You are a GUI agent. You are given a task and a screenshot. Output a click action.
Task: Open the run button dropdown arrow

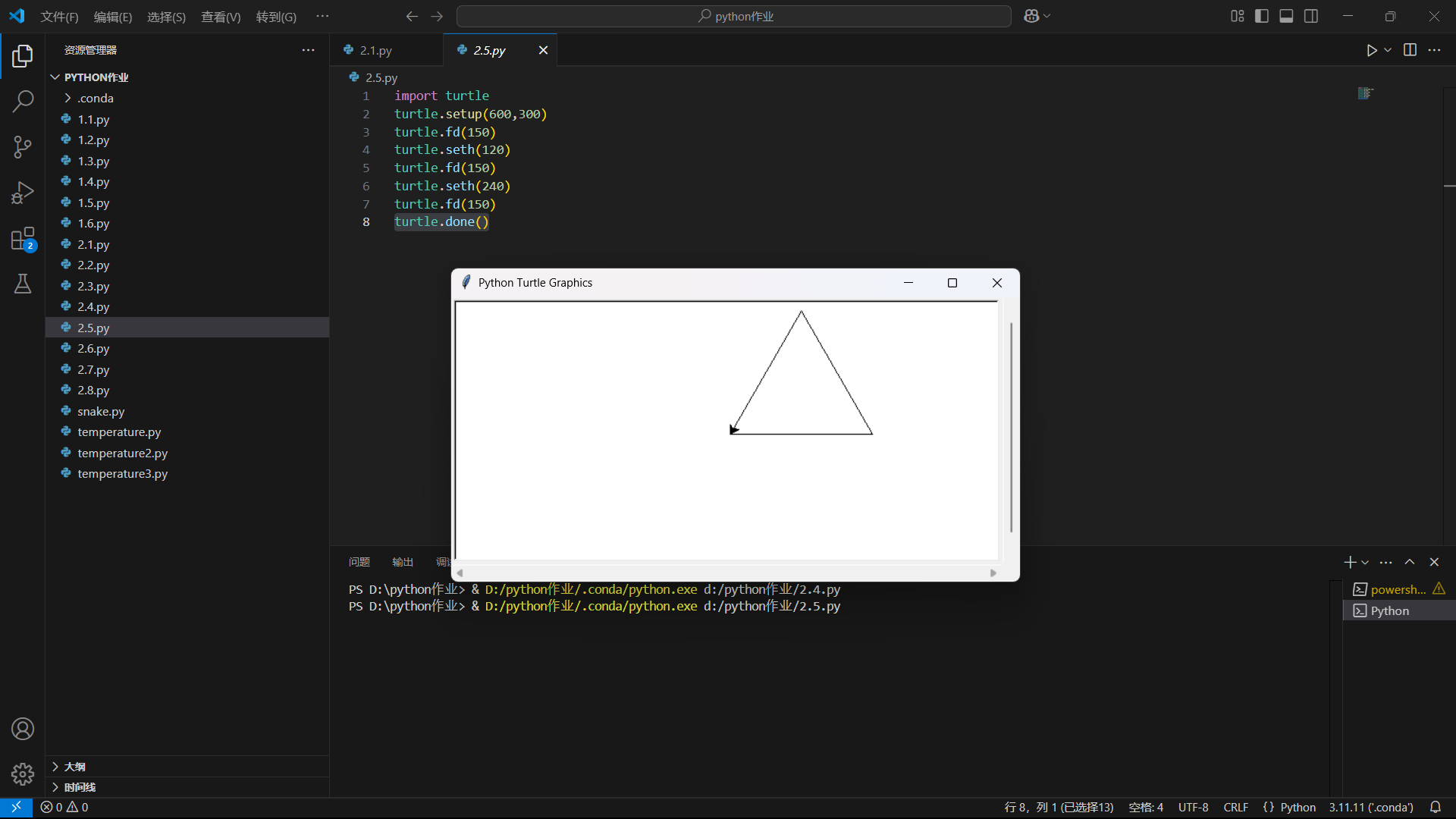tap(1388, 50)
